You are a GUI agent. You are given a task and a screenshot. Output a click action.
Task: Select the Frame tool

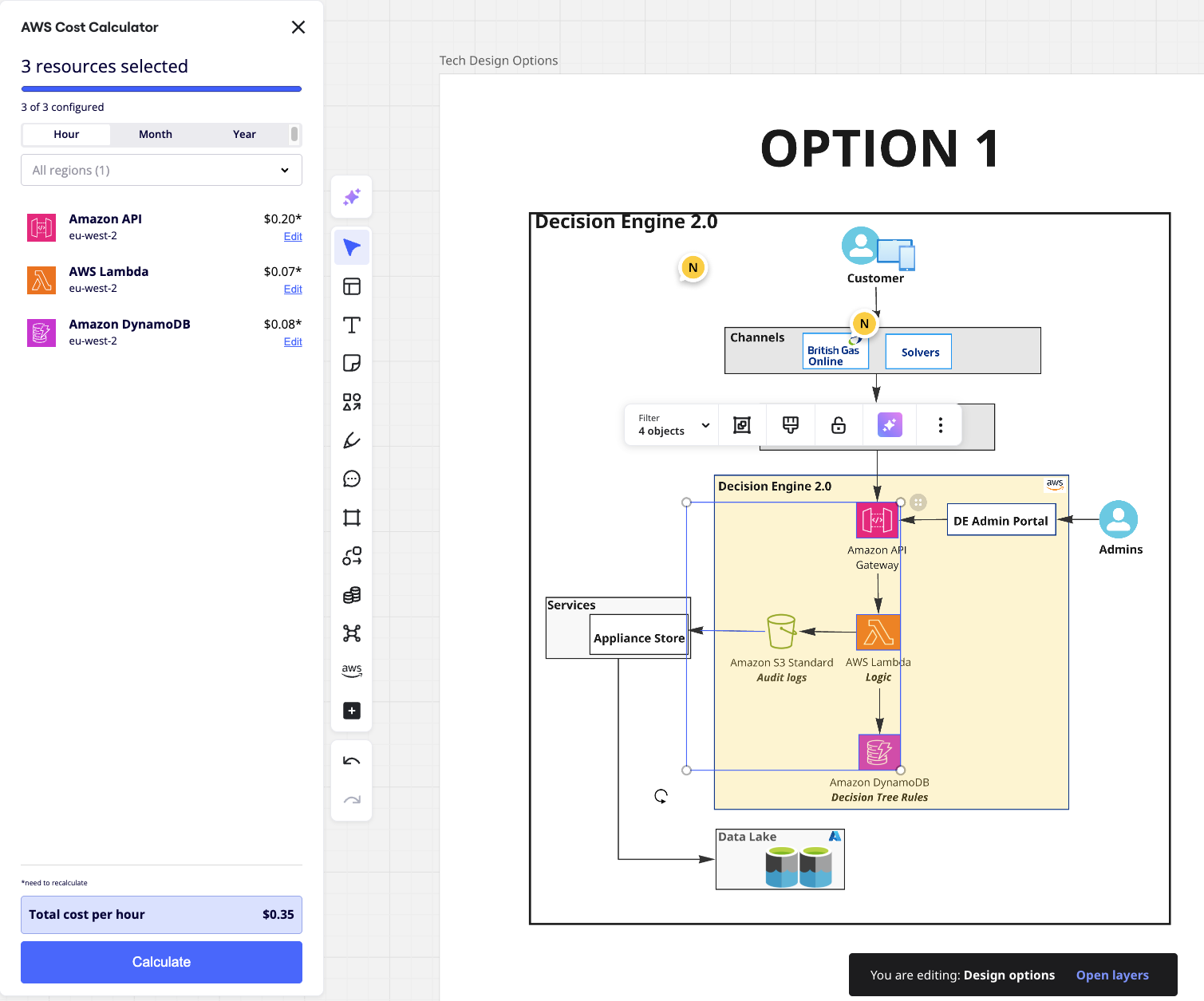coord(351,518)
